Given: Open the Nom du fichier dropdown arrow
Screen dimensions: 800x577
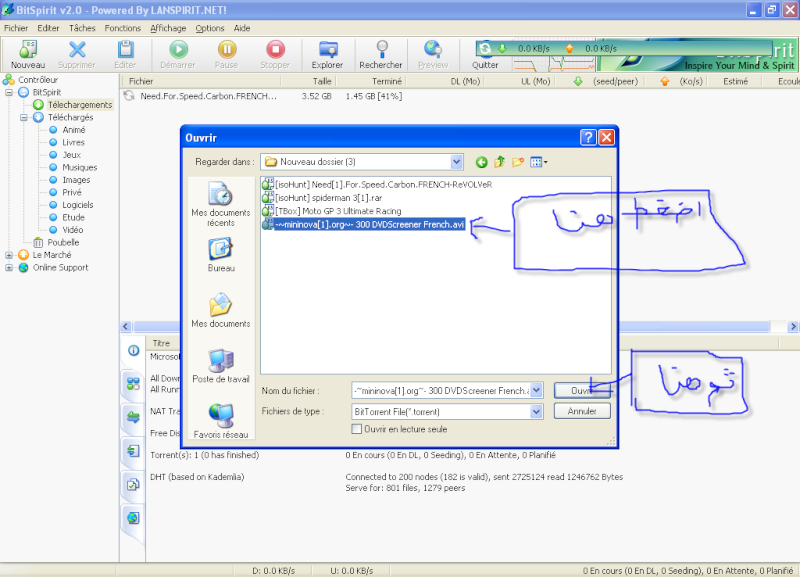Looking at the screenshot, I should (x=536, y=390).
